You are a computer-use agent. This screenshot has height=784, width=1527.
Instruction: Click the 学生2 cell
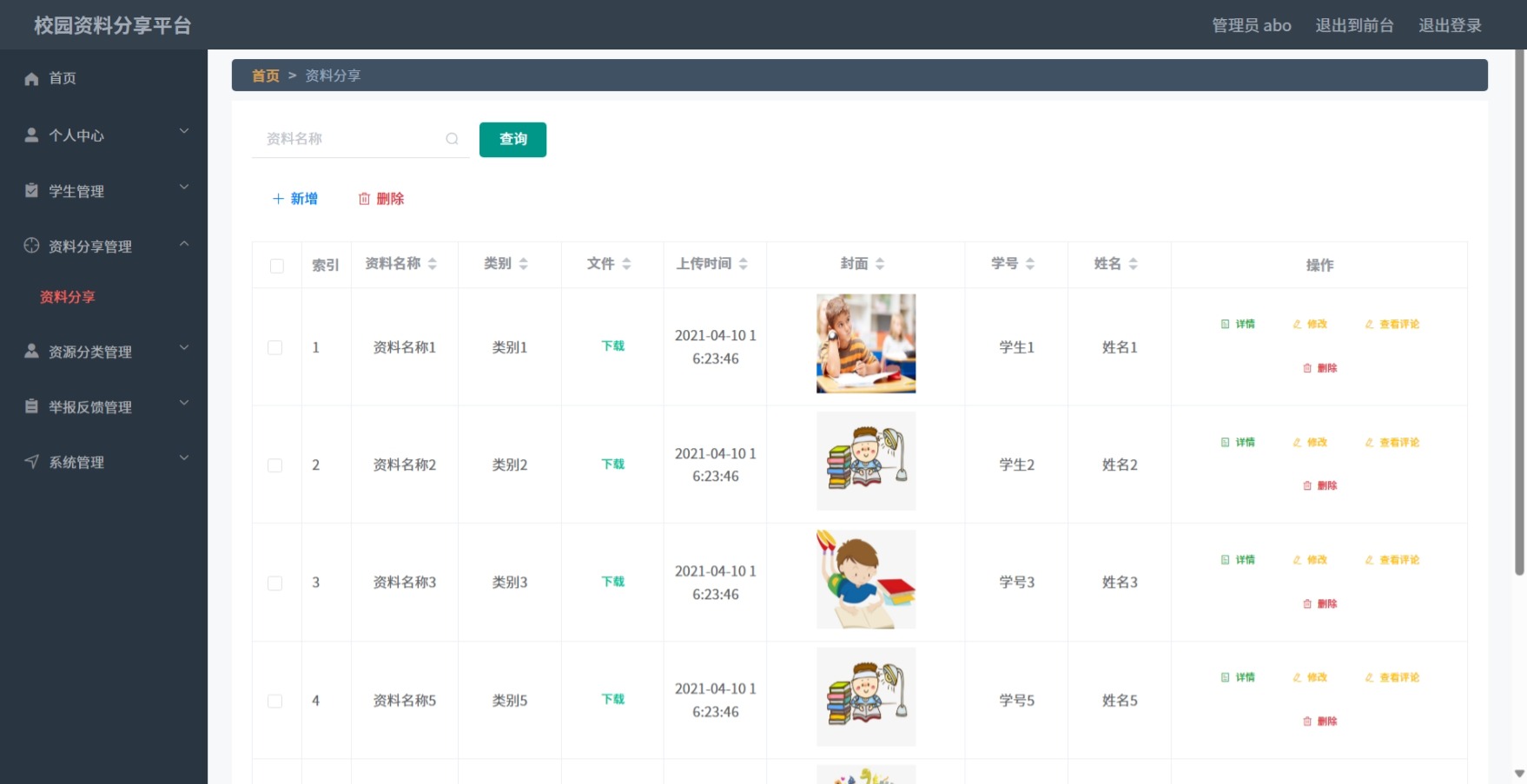tap(1016, 464)
